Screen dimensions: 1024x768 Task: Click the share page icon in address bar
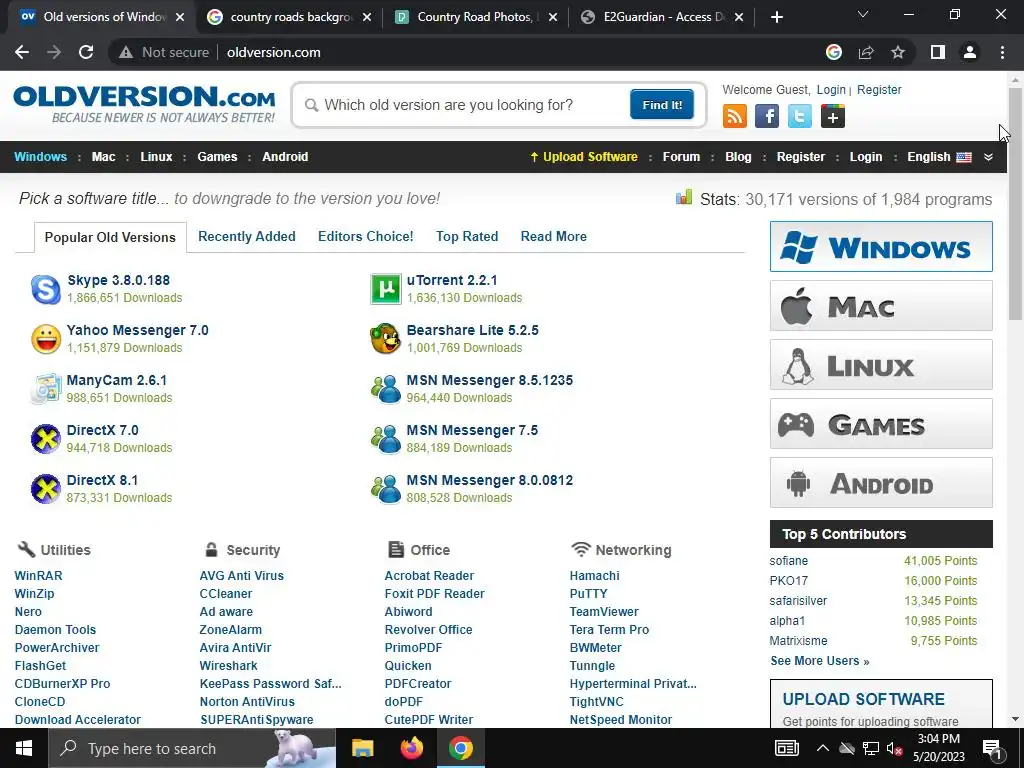coord(866,52)
